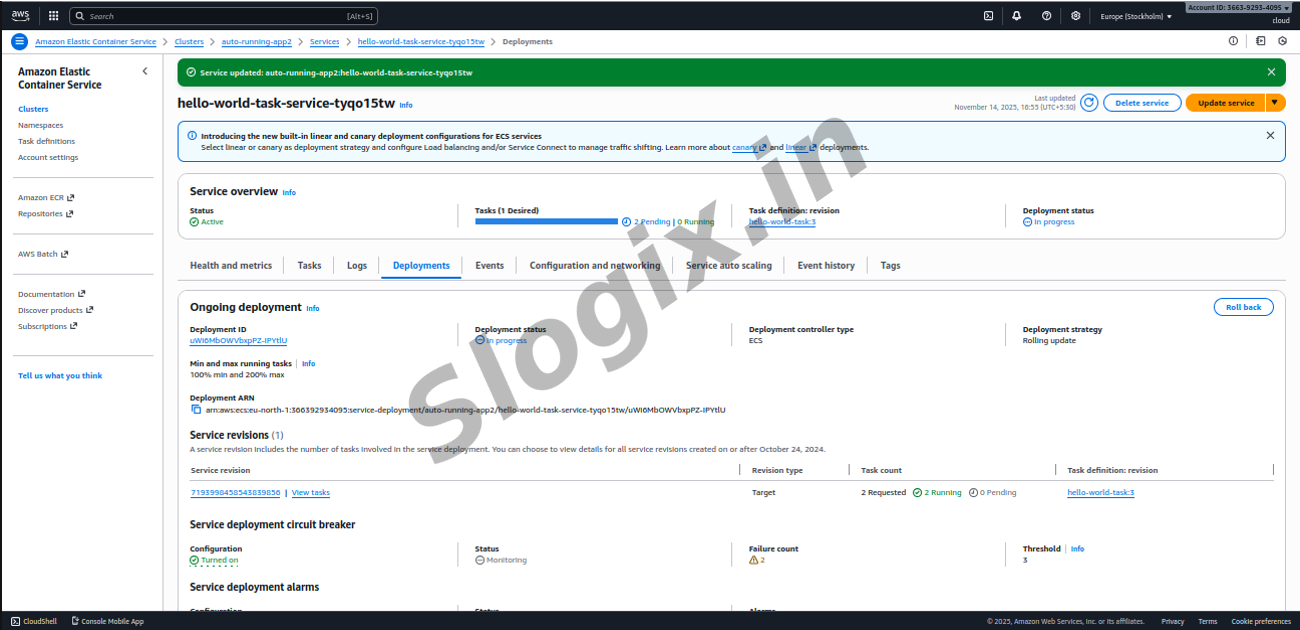The image size is (1300, 630).
Task: Open the View tasks link
Action: [x=310, y=492]
